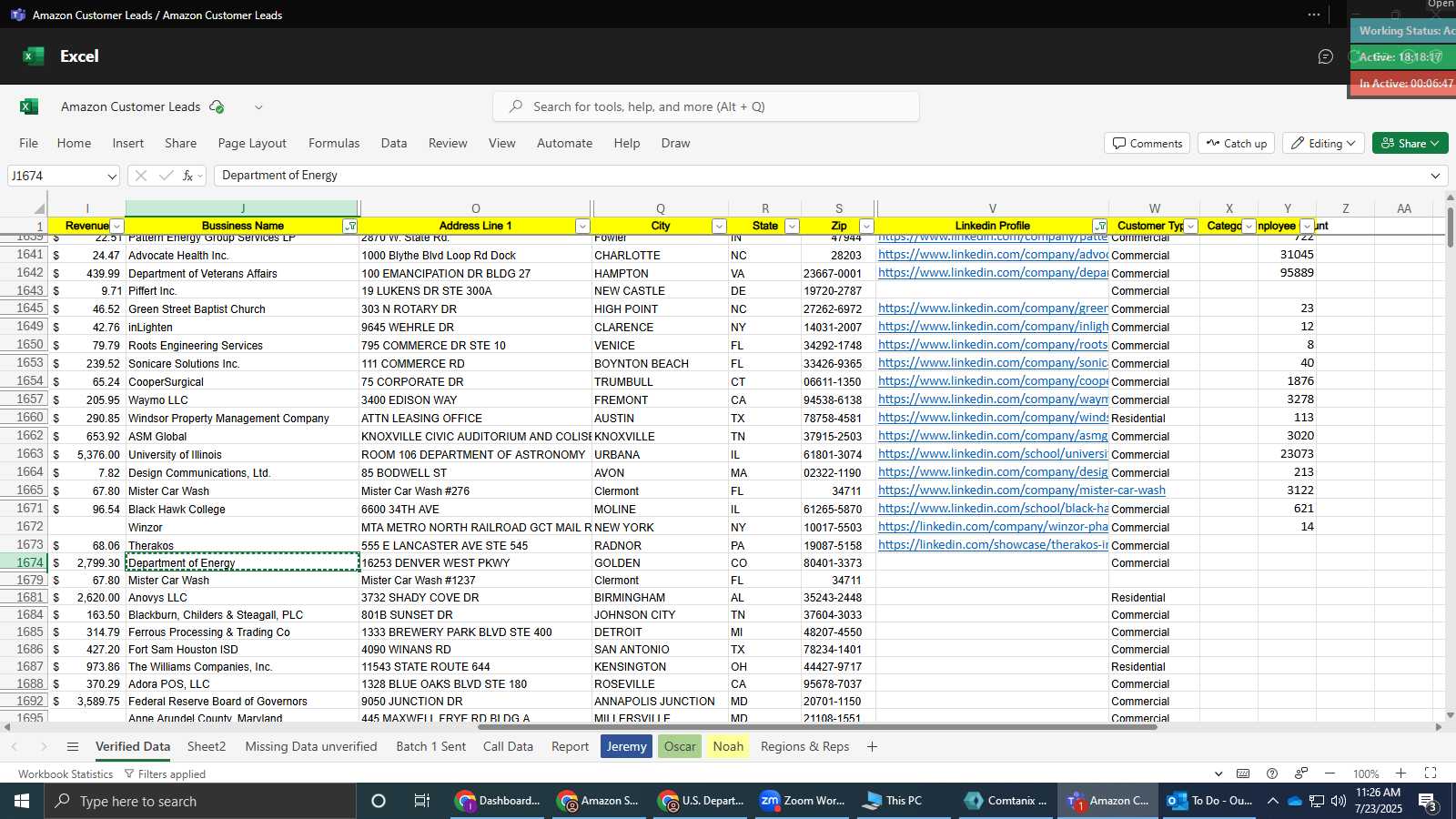
Task: Open the File menu
Action: (29, 143)
